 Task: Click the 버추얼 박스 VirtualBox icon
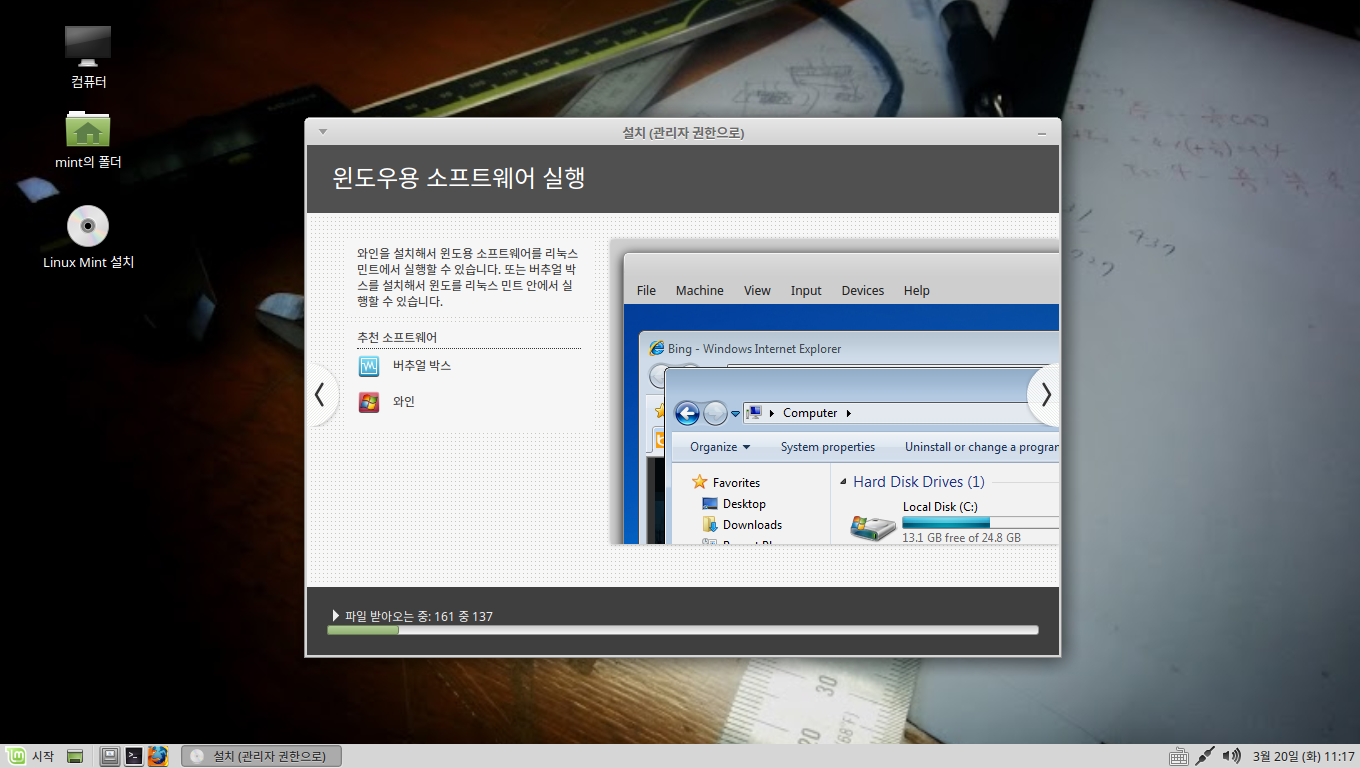tap(369, 366)
